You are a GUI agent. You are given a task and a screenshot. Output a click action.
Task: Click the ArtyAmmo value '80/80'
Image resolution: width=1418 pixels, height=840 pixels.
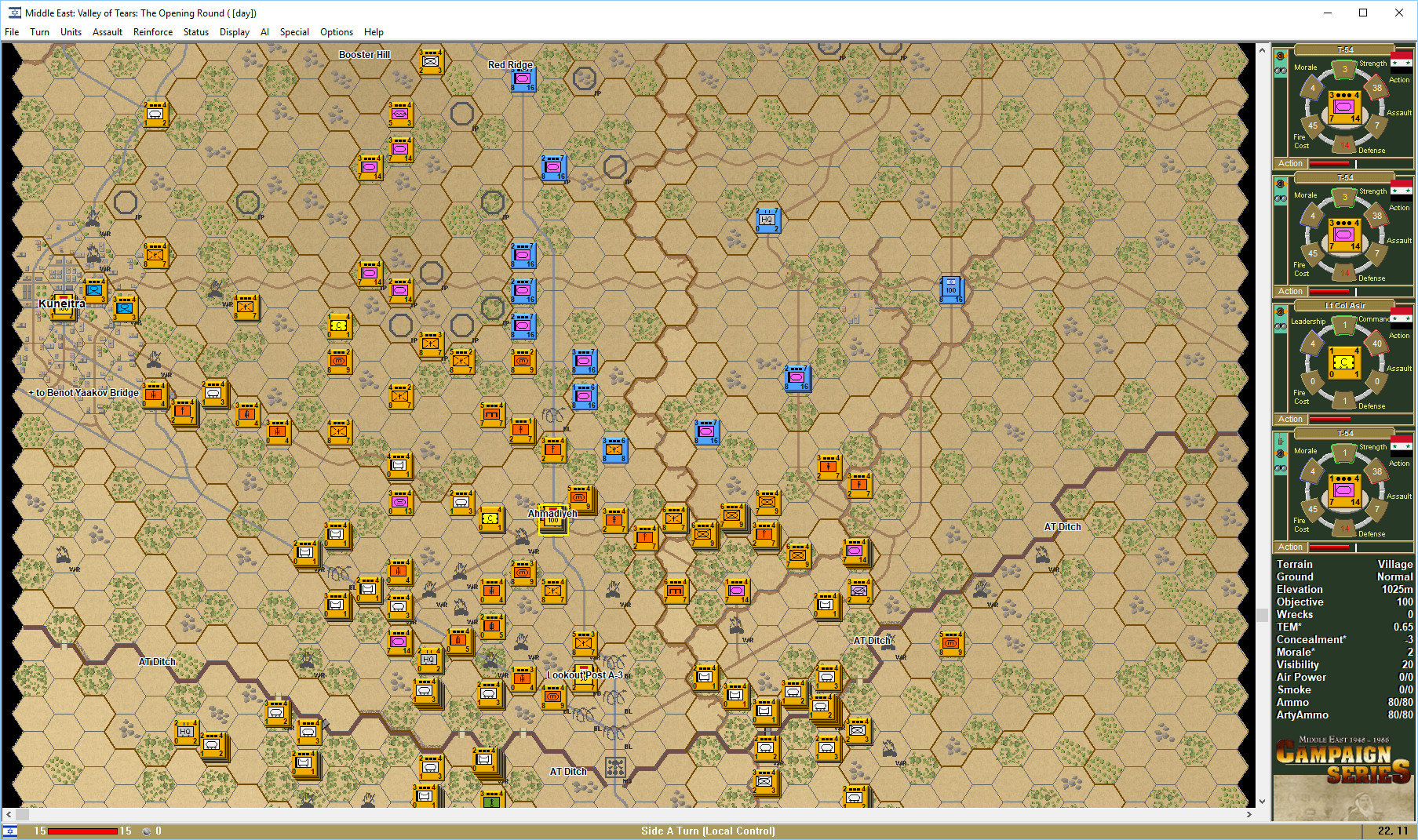click(x=1400, y=715)
